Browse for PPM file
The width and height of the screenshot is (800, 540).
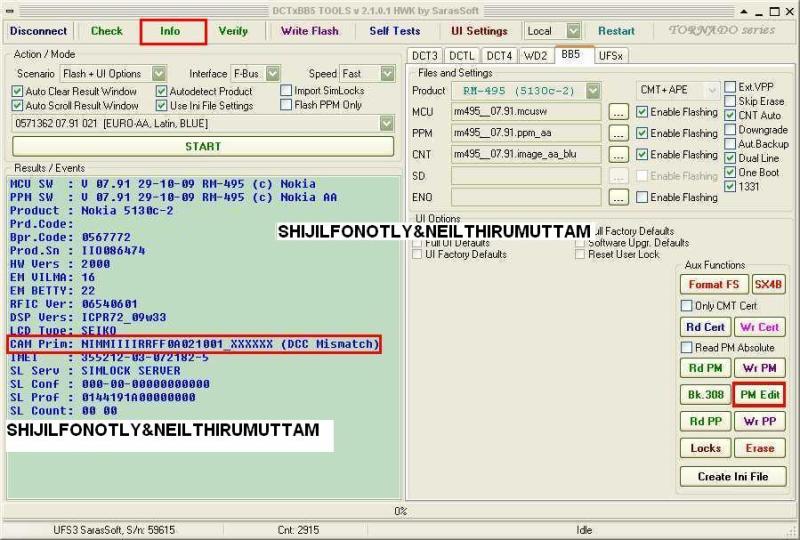click(618, 133)
